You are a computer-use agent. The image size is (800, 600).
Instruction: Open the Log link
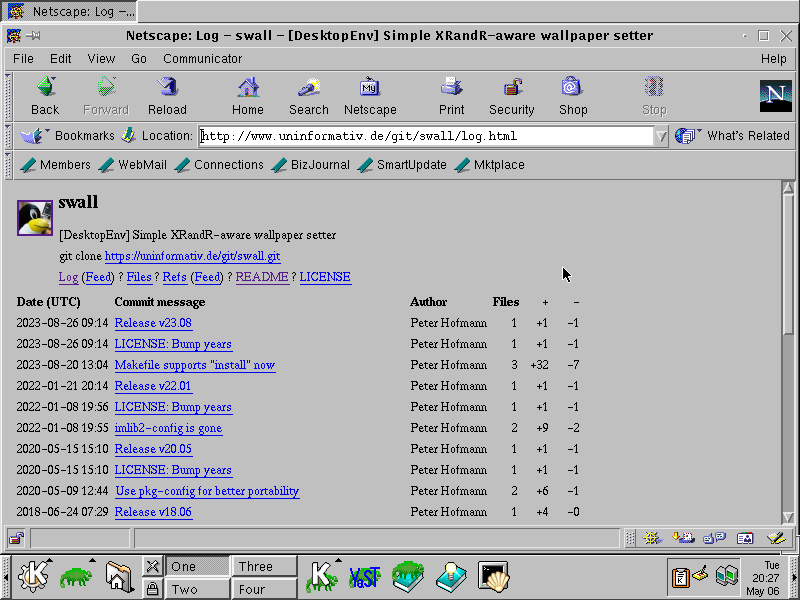click(x=68, y=277)
